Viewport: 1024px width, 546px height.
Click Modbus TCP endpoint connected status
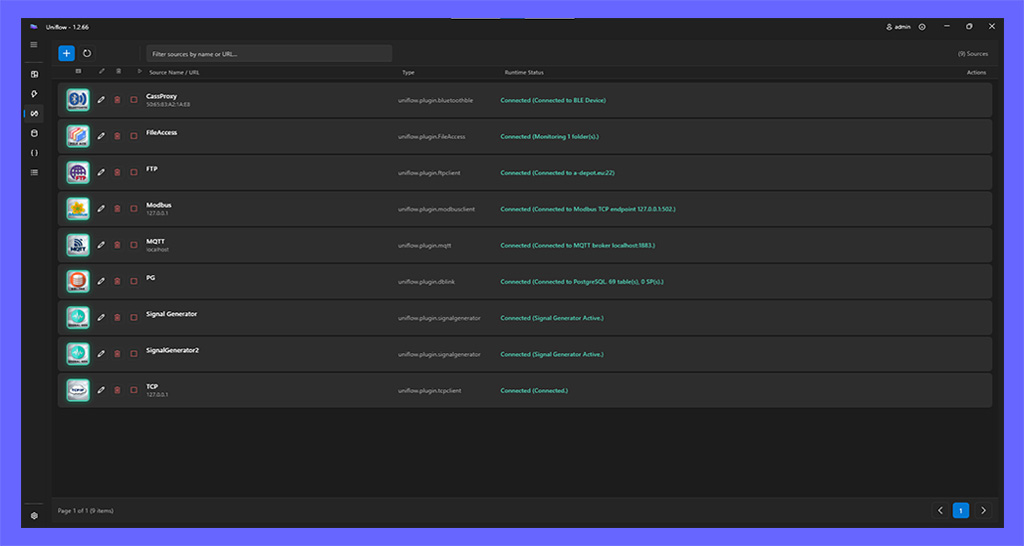click(x=588, y=209)
